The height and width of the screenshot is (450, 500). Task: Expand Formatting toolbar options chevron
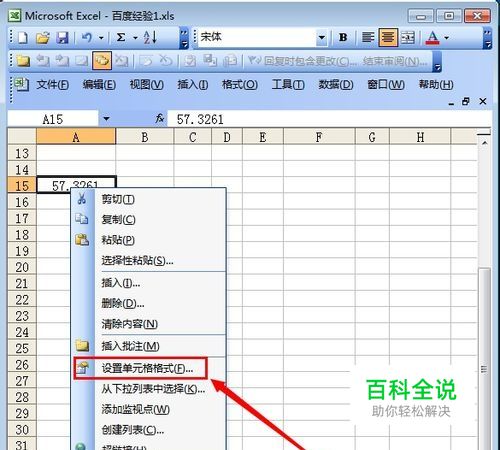tap(487, 38)
